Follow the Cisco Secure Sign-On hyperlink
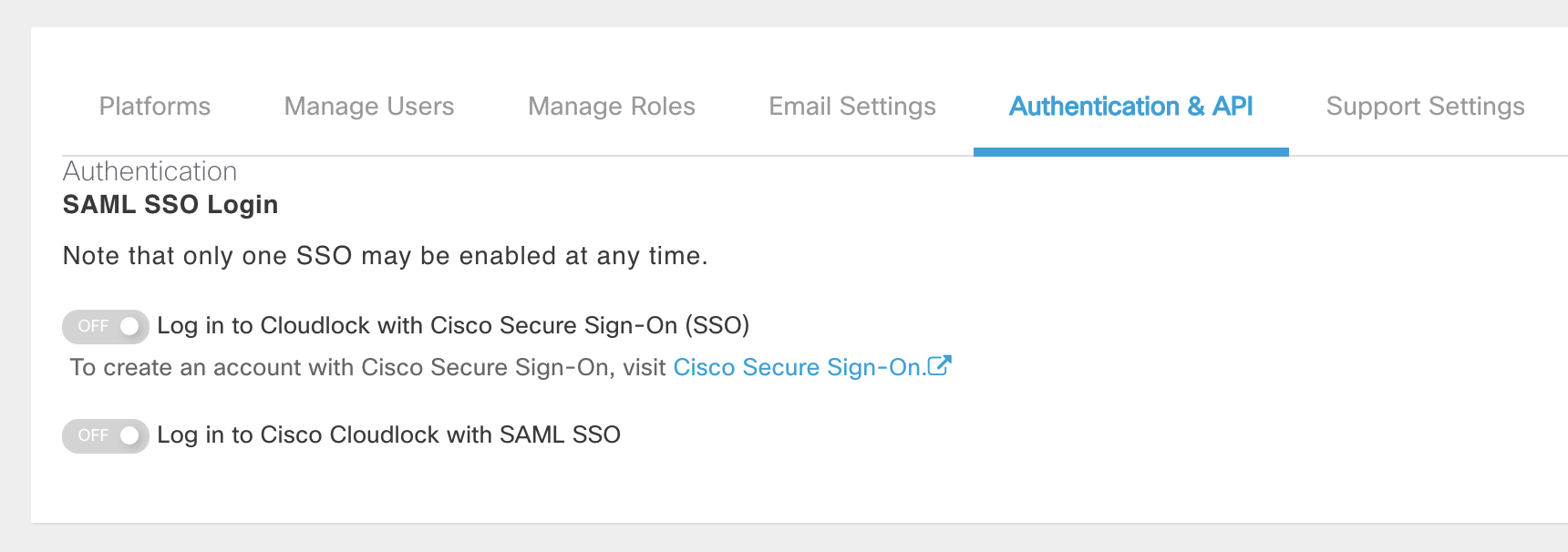Viewport: 1568px width, 552px height. click(798, 367)
